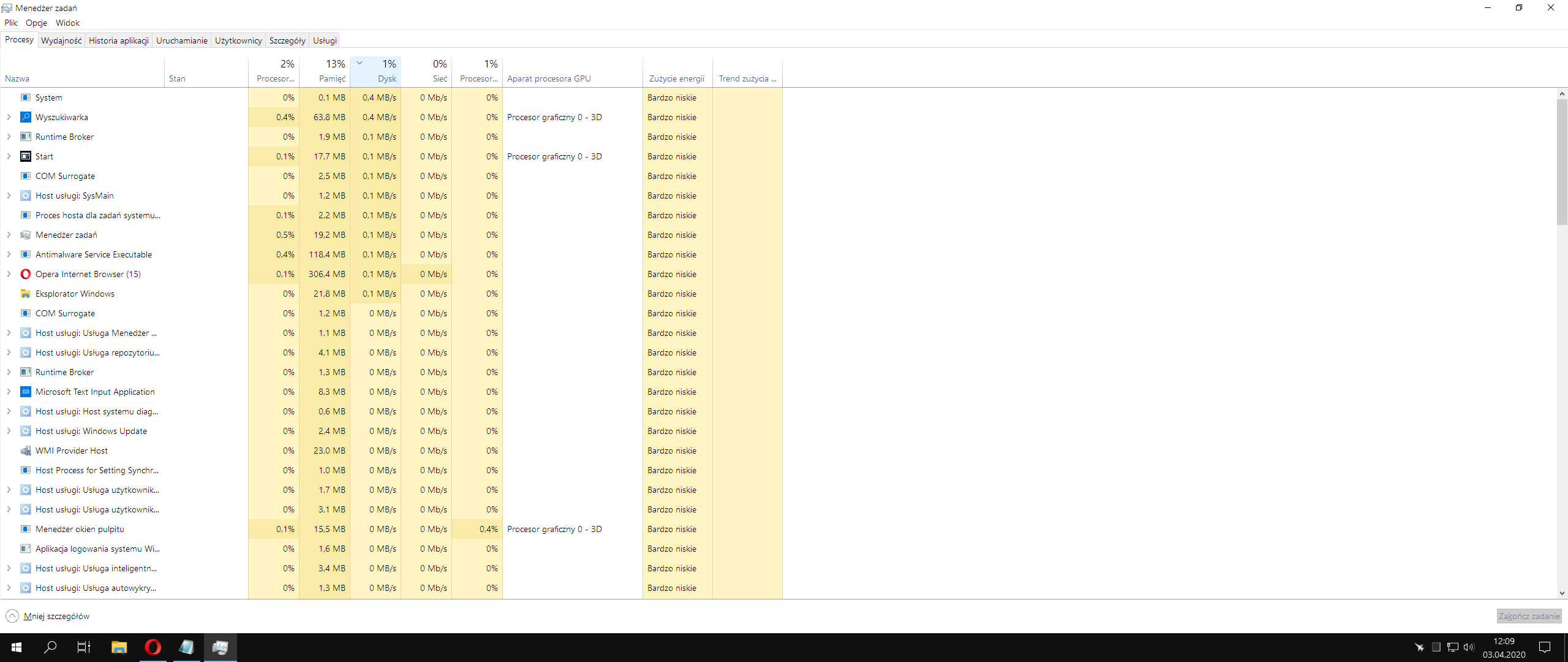Click the Proces hosta dla zadań systemu icon

pyautogui.click(x=26, y=215)
